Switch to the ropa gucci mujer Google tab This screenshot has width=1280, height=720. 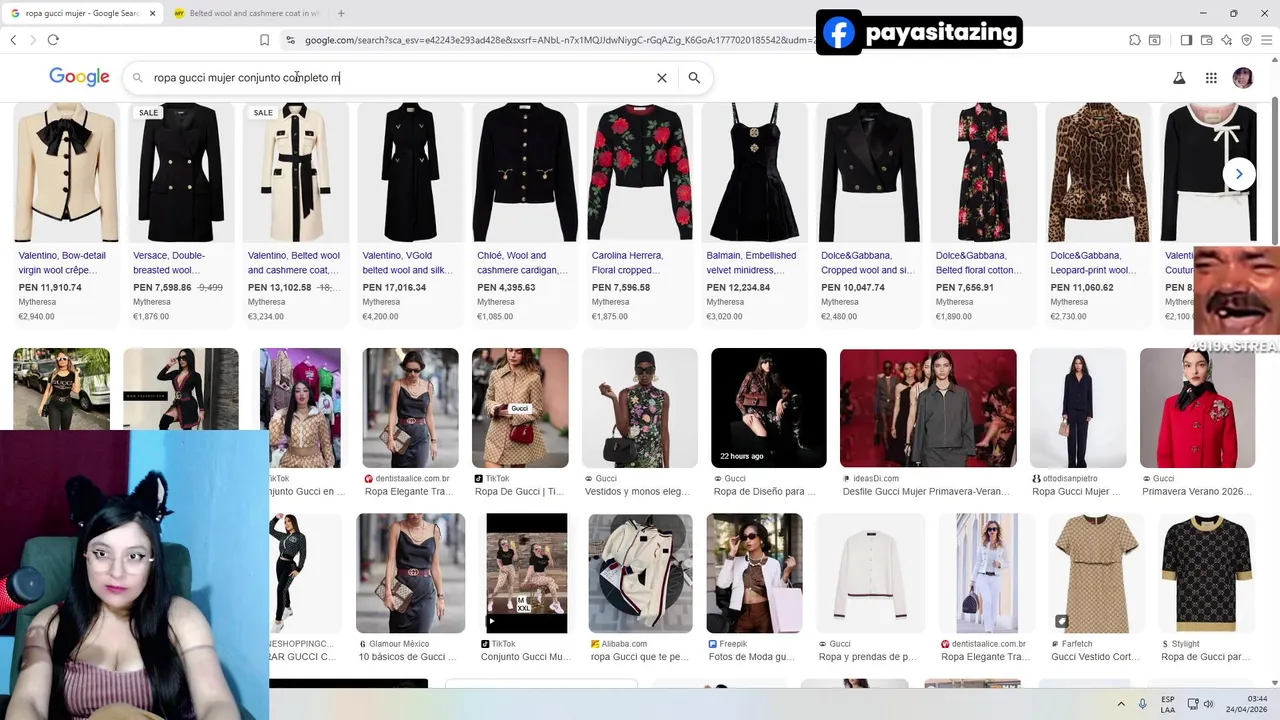point(83,13)
